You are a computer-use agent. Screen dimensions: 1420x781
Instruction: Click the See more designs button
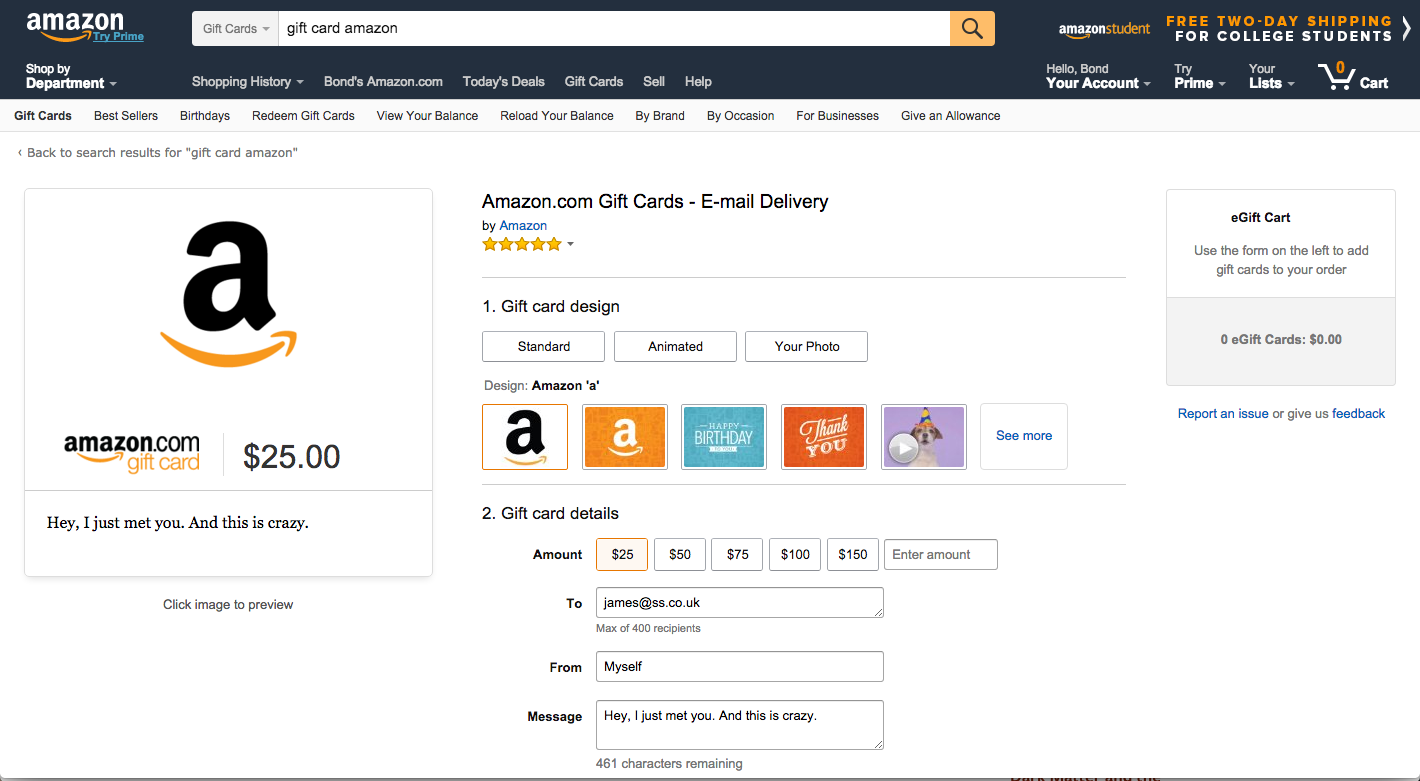[x=1024, y=436]
